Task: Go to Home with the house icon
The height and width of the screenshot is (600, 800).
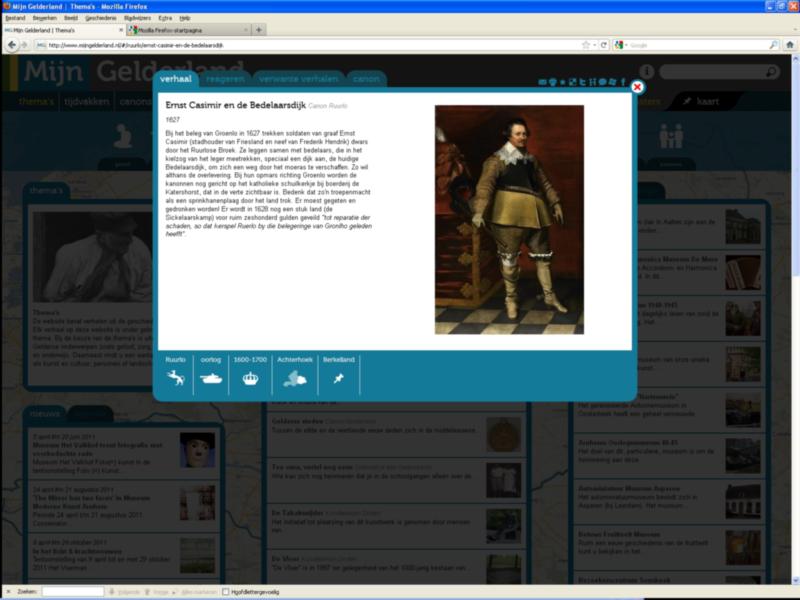Action: [x=790, y=45]
